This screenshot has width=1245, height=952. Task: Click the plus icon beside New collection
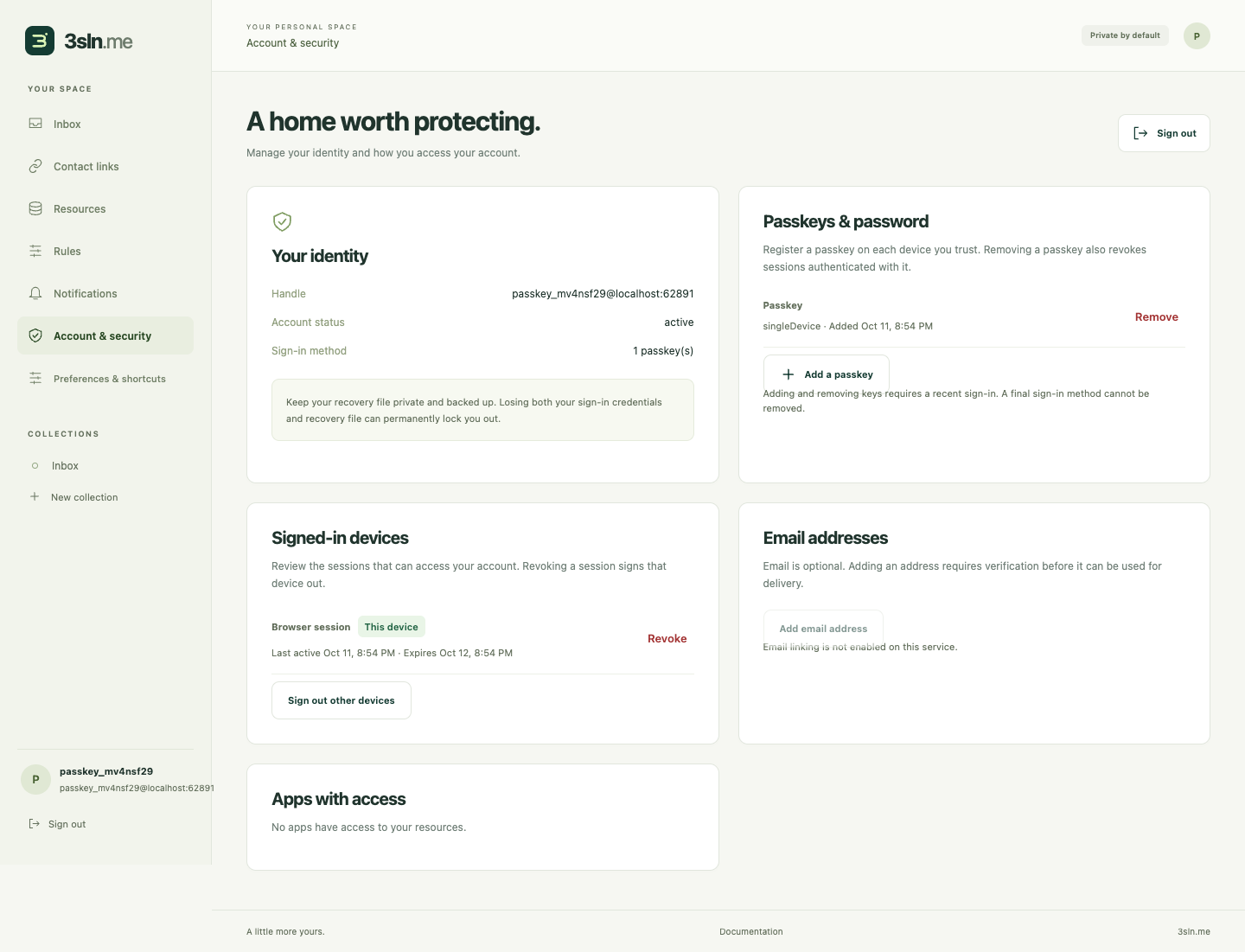coord(35,496)
